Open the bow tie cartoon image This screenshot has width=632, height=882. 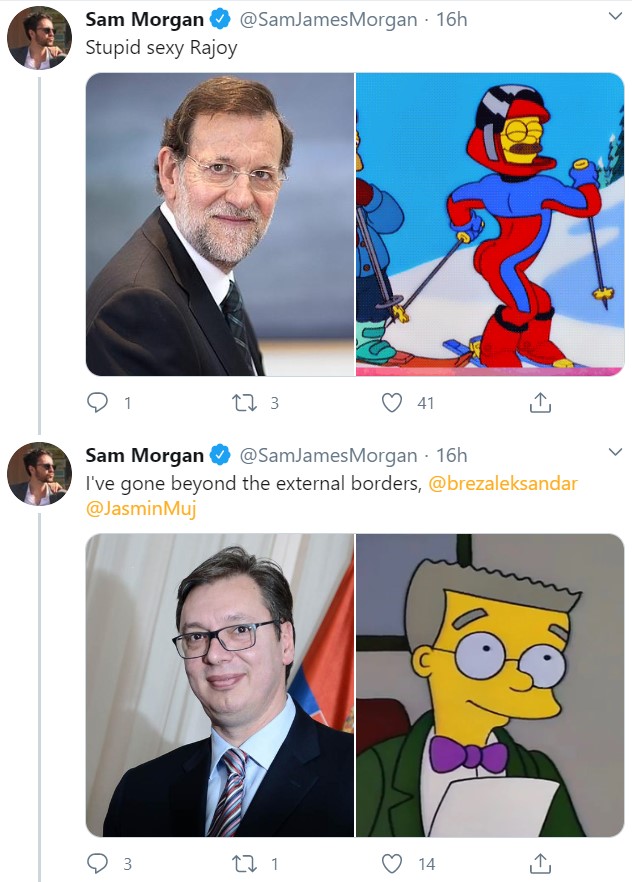coord(490,684)
